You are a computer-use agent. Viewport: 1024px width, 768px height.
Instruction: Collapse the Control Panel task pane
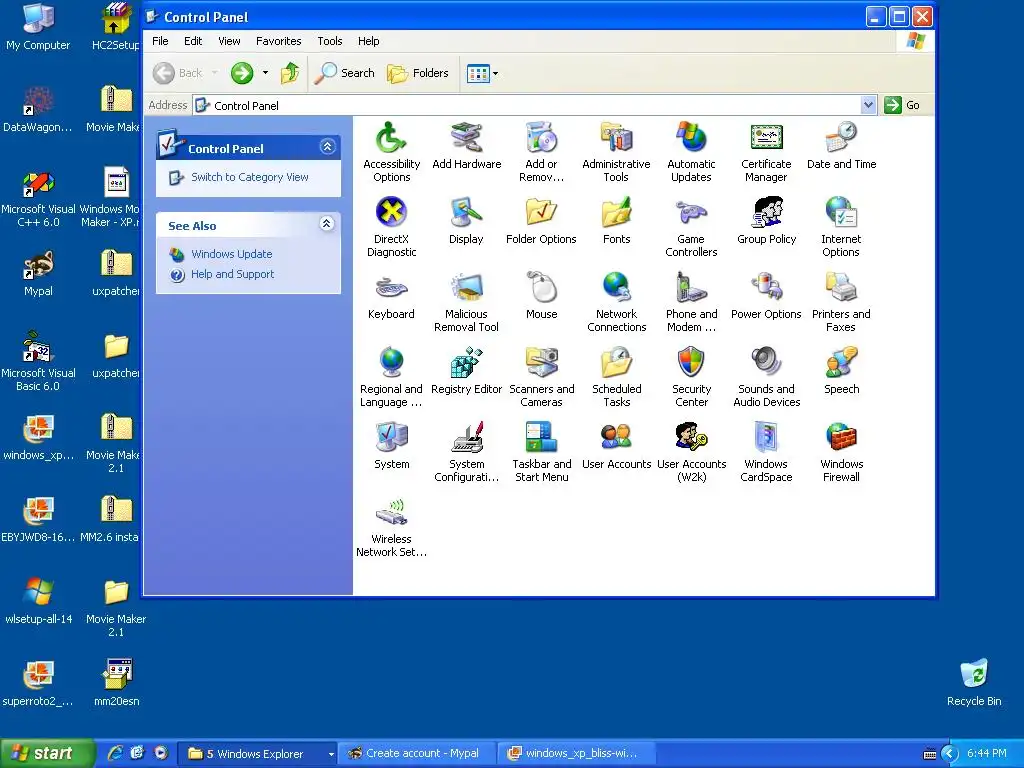tap(327, 147)
